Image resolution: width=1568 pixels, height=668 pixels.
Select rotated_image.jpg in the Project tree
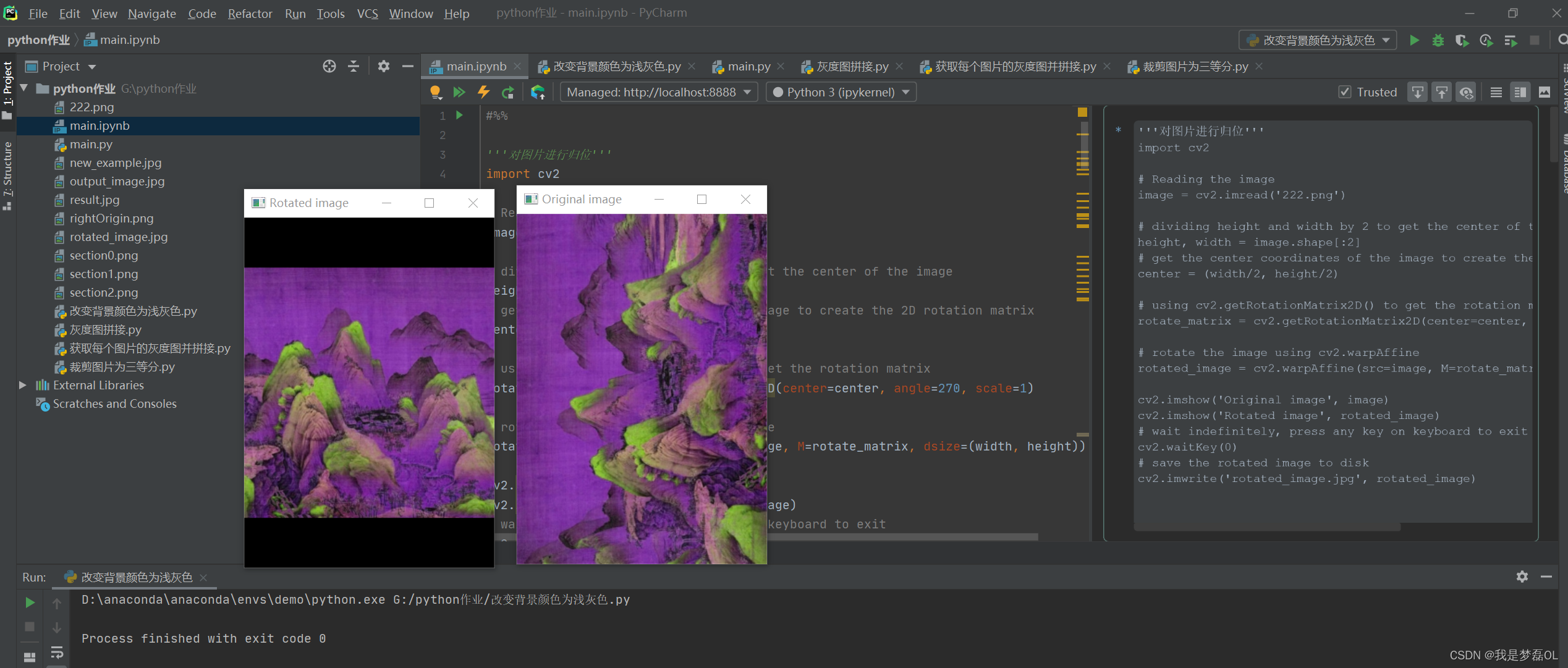[119, 237]
